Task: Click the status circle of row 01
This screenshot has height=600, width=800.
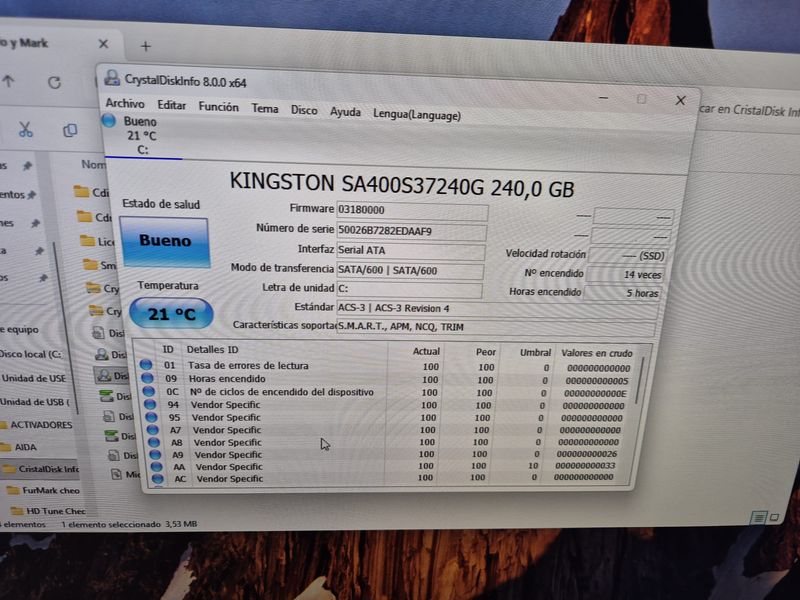Action: 146,365
